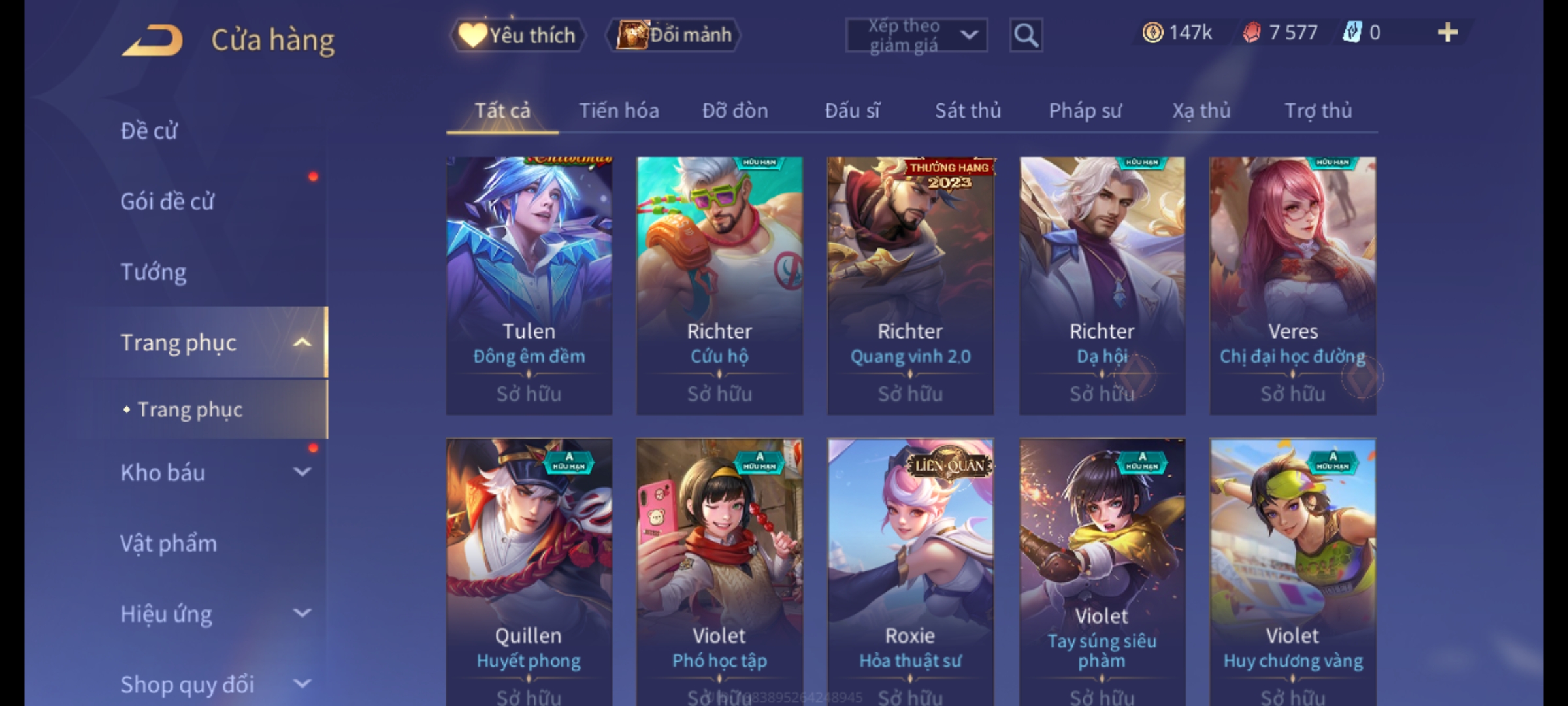Open the search magnifier icon
This screenshot has width=1568, height=706.
pos(1026,35)
